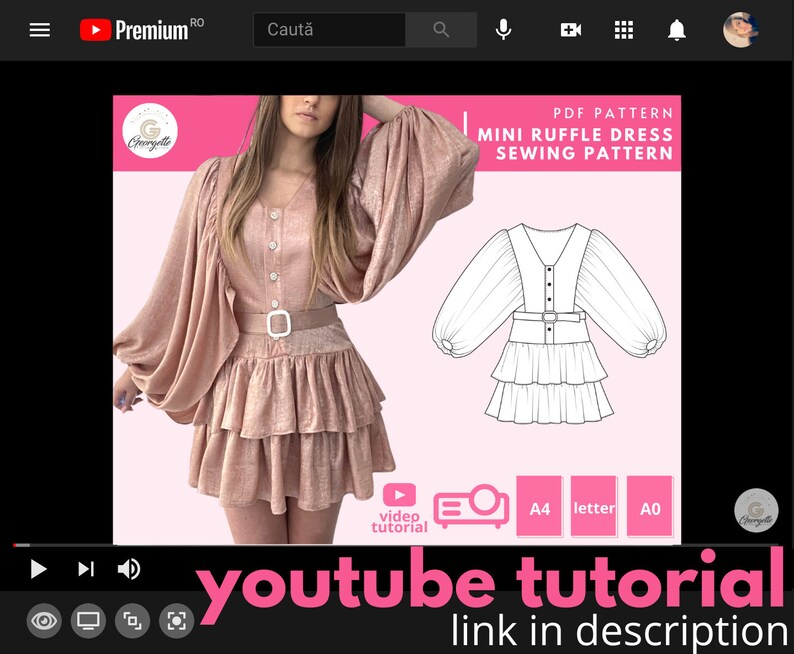This screenshot has width=794, height=654.
Task: Click 'MINI RUFFLE DRESS' title text
Action: pyautogui.click(x=575, y=135)
